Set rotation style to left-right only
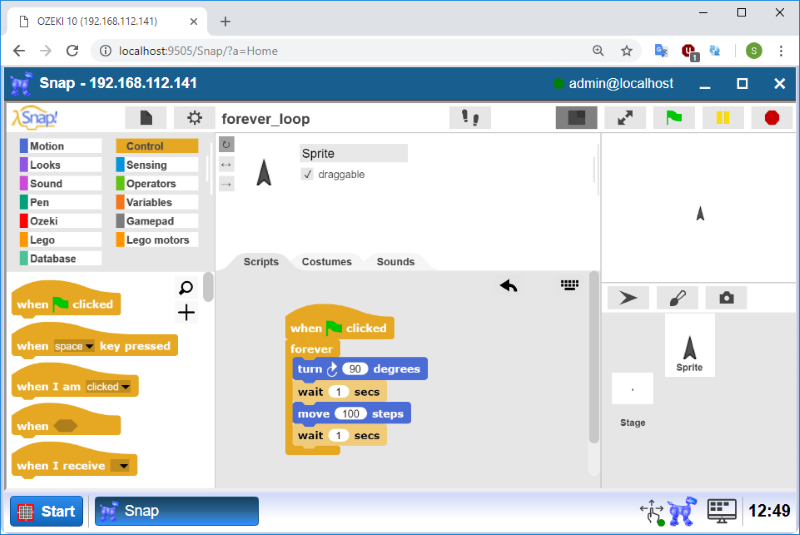 (x=227, y=164)
